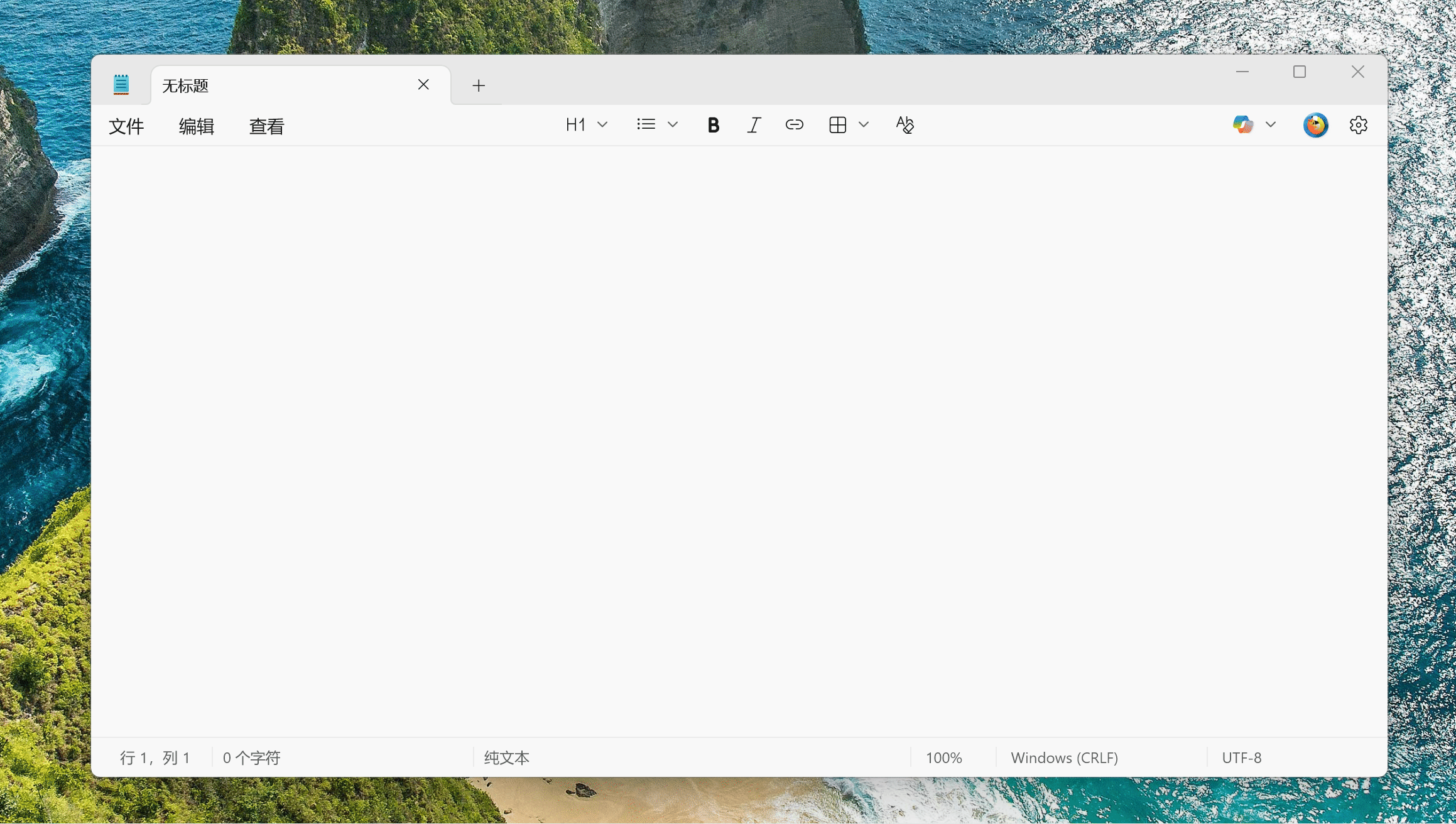Open the Copilot icon
Viewport: 1456px width, 824px height.
point(1242,124)
